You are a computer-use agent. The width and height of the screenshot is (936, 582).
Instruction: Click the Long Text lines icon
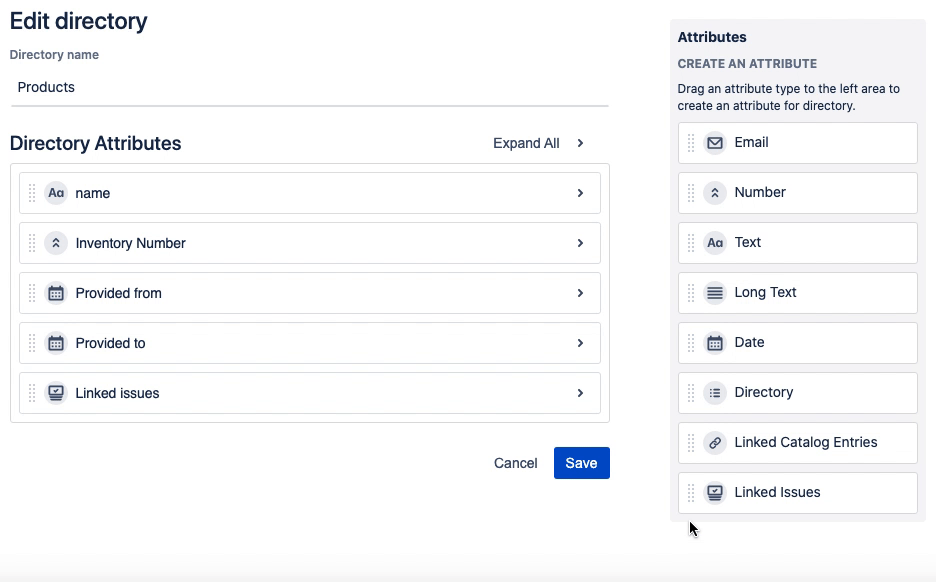714,293
